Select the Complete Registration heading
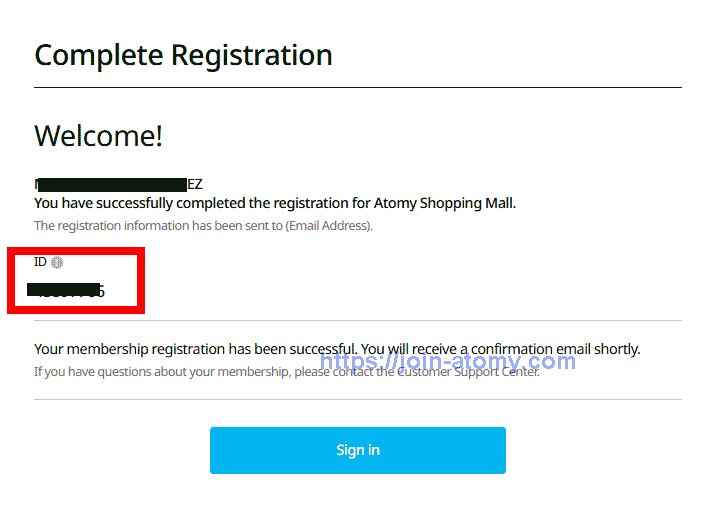 coord(183,55)
